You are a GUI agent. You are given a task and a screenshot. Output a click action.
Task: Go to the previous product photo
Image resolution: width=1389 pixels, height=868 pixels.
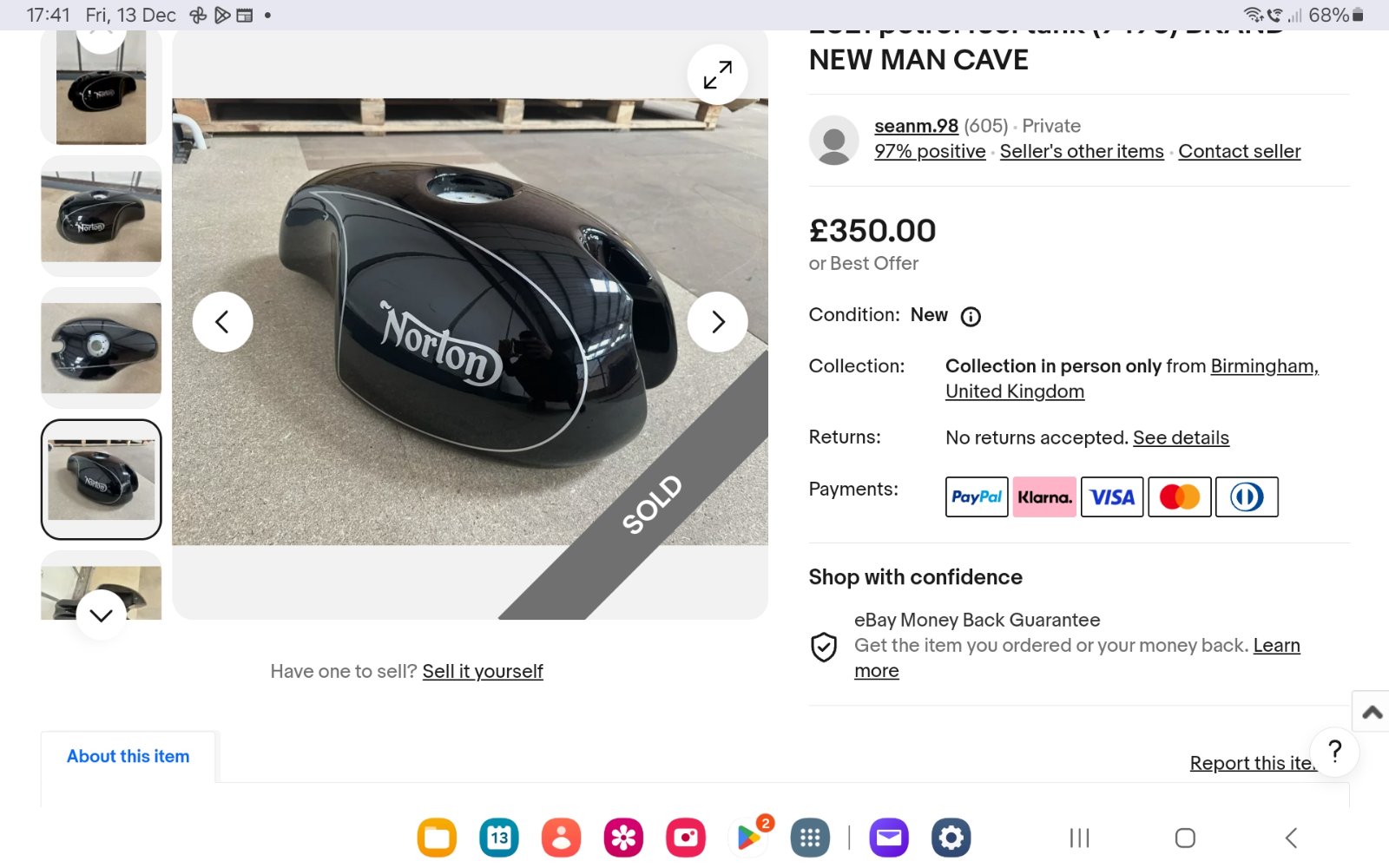[222, 322]
